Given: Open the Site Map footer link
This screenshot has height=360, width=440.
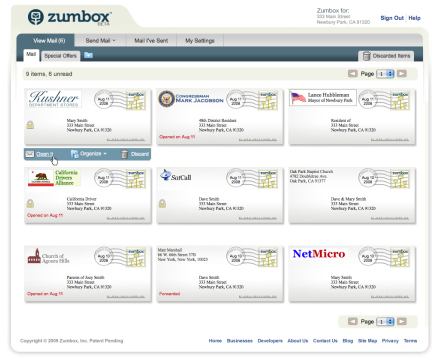Looking at the screenshot, I should click(367, 341).
